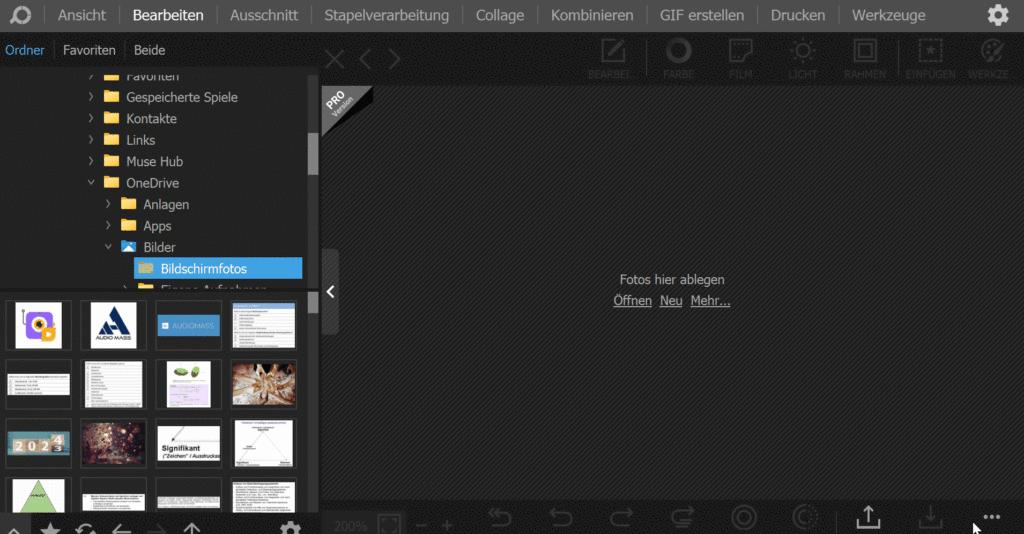Click the Rahmen frame tool icon

864,56
